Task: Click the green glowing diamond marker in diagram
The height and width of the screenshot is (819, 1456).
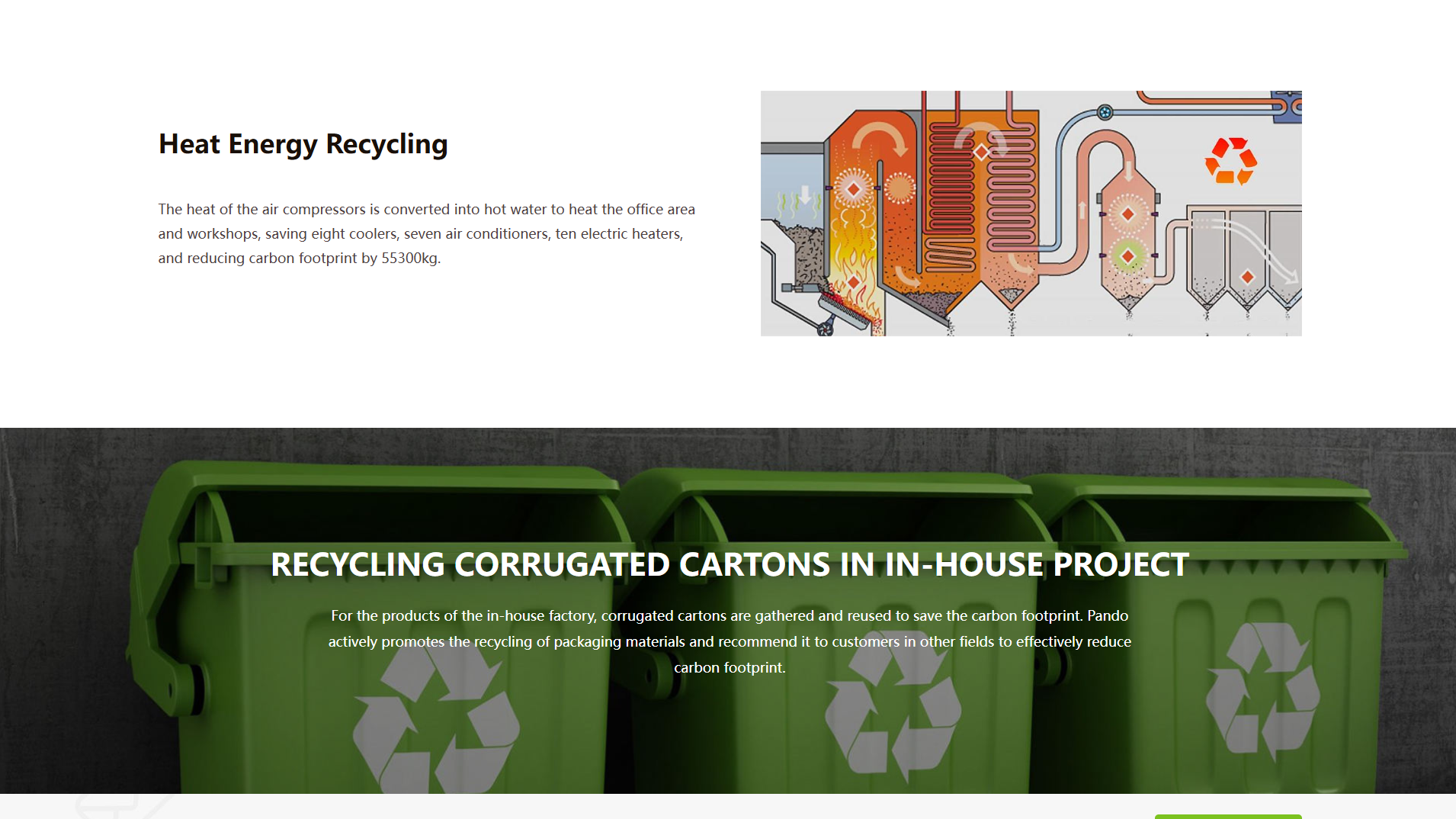Action: tap(1127, 256)
